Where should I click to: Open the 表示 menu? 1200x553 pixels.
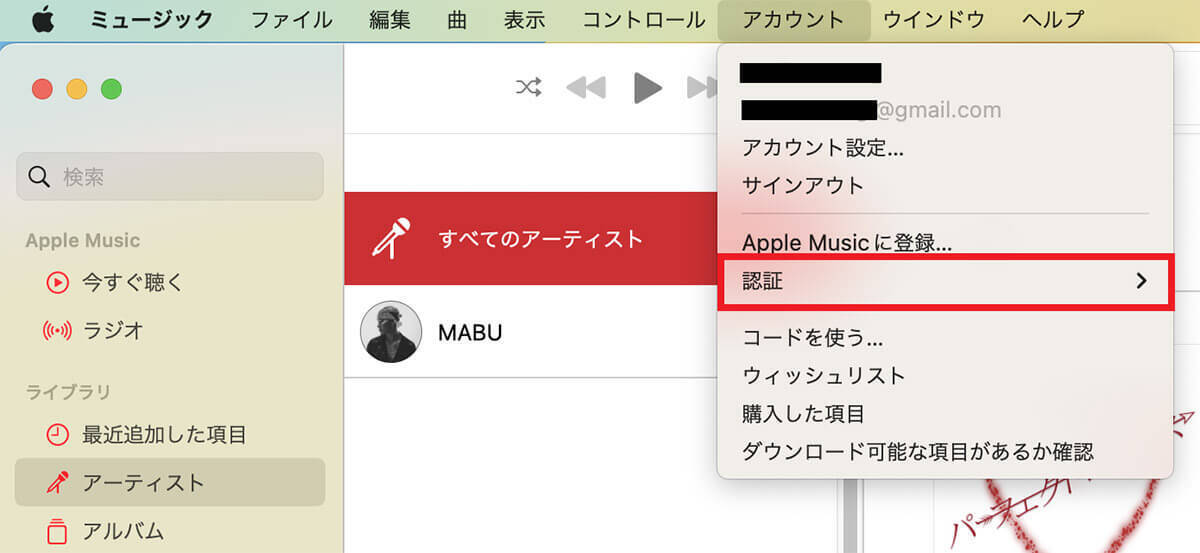tap(525, 20)
